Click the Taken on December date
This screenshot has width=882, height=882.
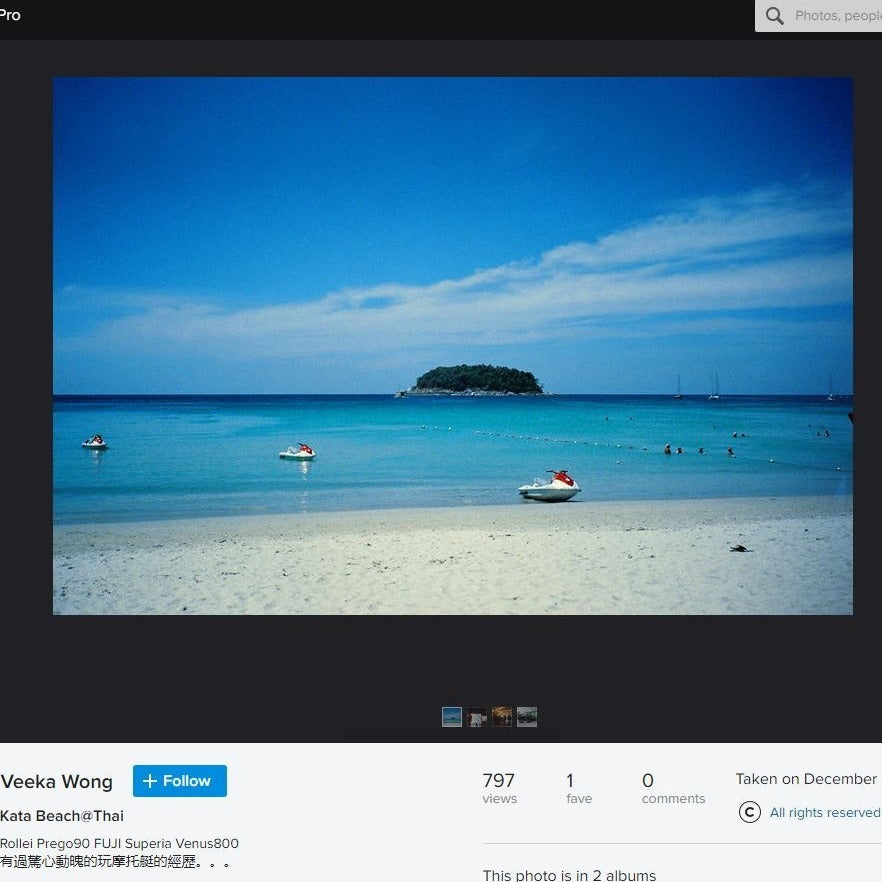tap(806, 779)
